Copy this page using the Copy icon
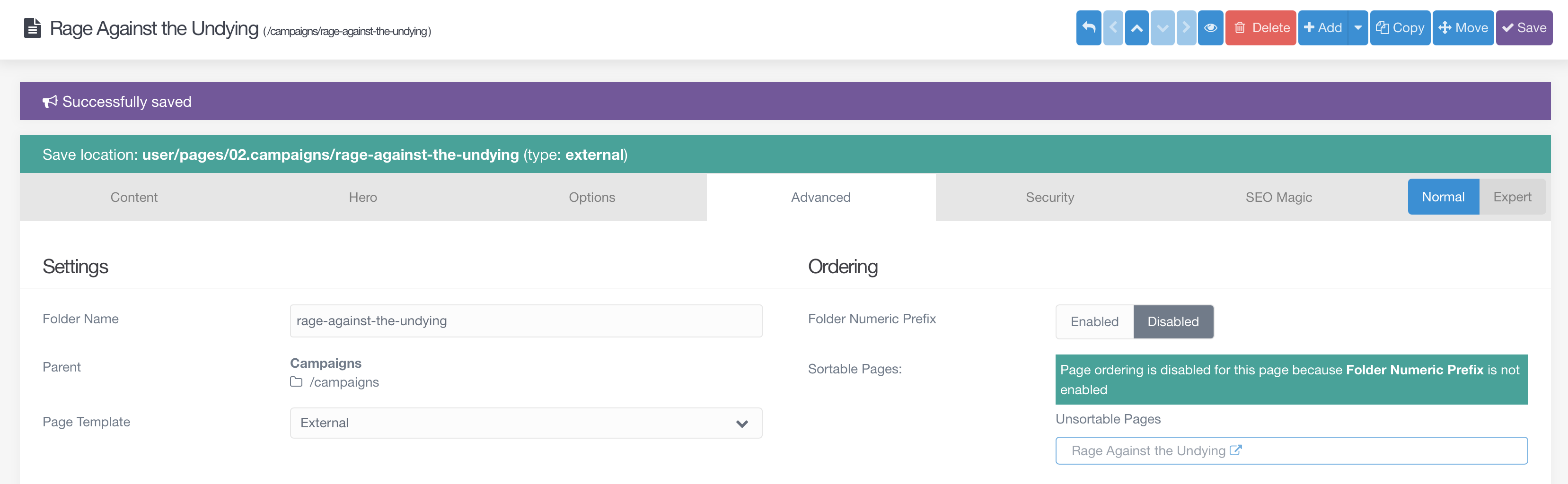The height and width of the screenshot is (484, 1568). pyautogui.click(x=1383, y=27)
